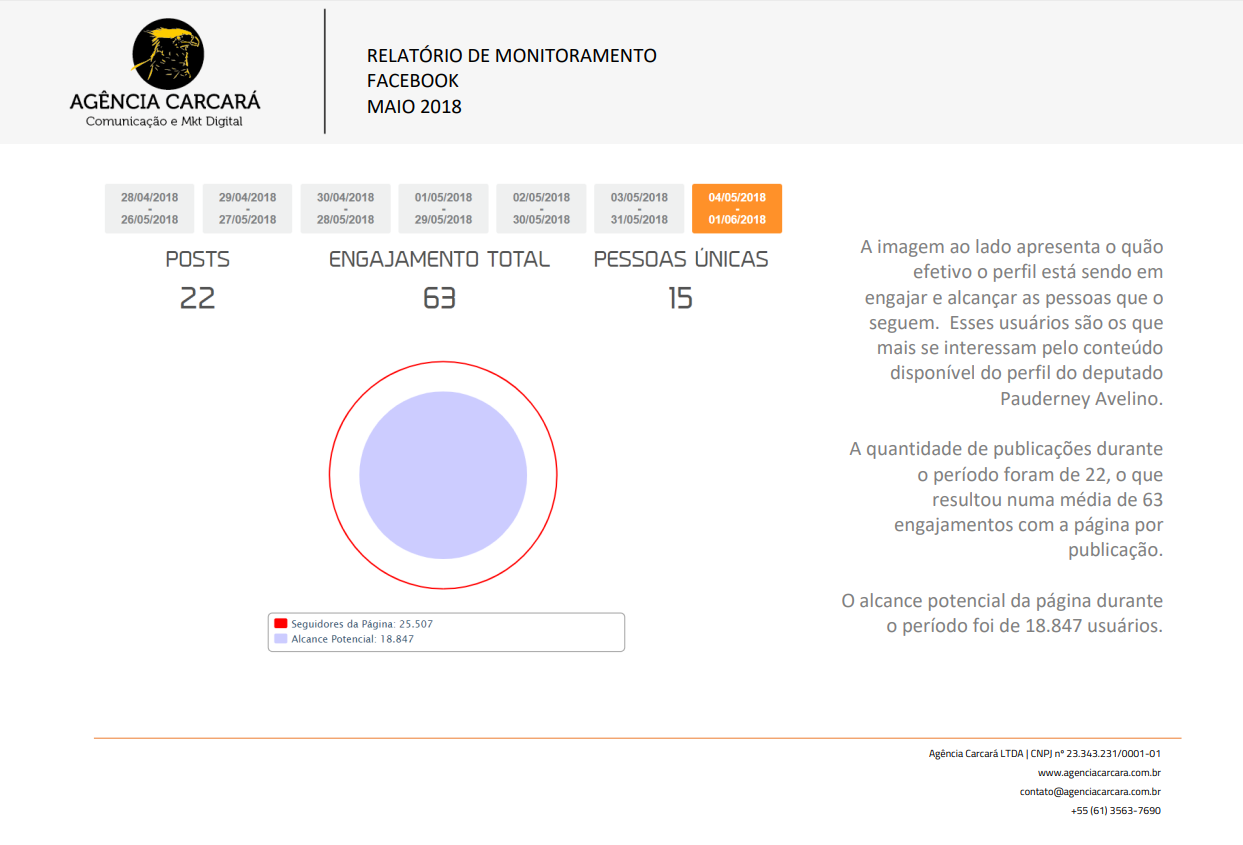The image size is (1243, 845).
Task: Select the 29/04/2018 - 27/05/2018 date tab
Action: [247, 208]
